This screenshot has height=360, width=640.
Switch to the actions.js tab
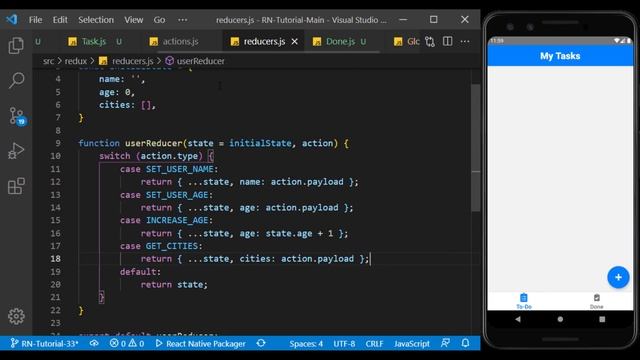coord(180,42)
